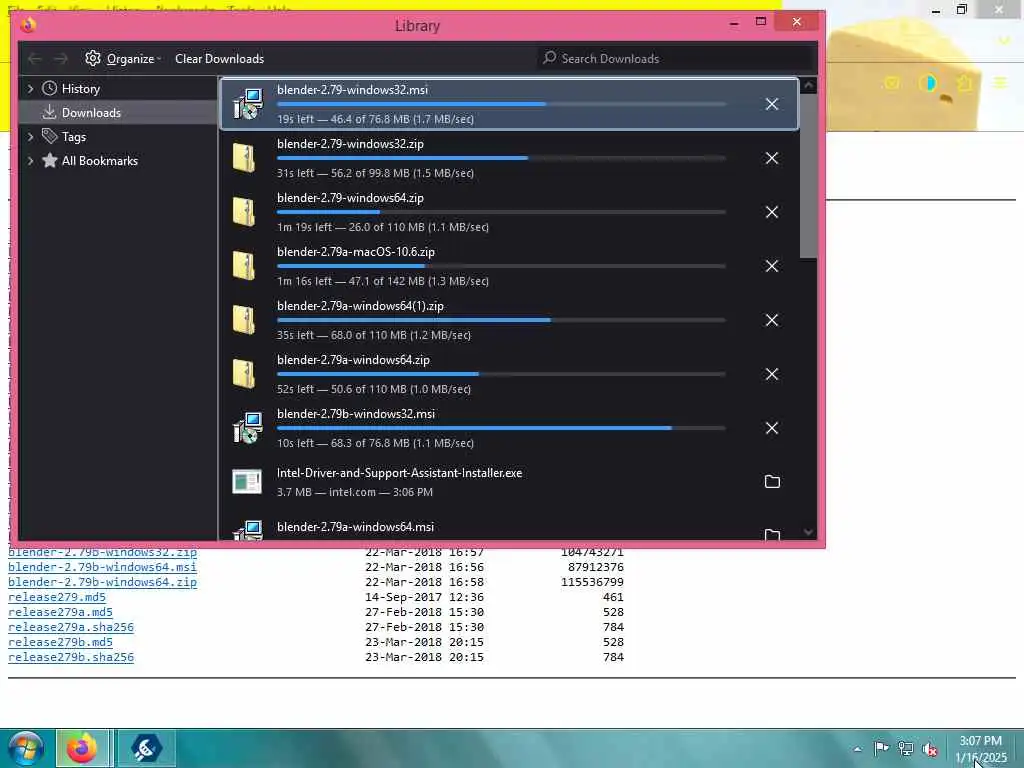The height and width of the screenshot is (768, 1024).
Task: Expand the Tags tree node
Action: point(30,136)
